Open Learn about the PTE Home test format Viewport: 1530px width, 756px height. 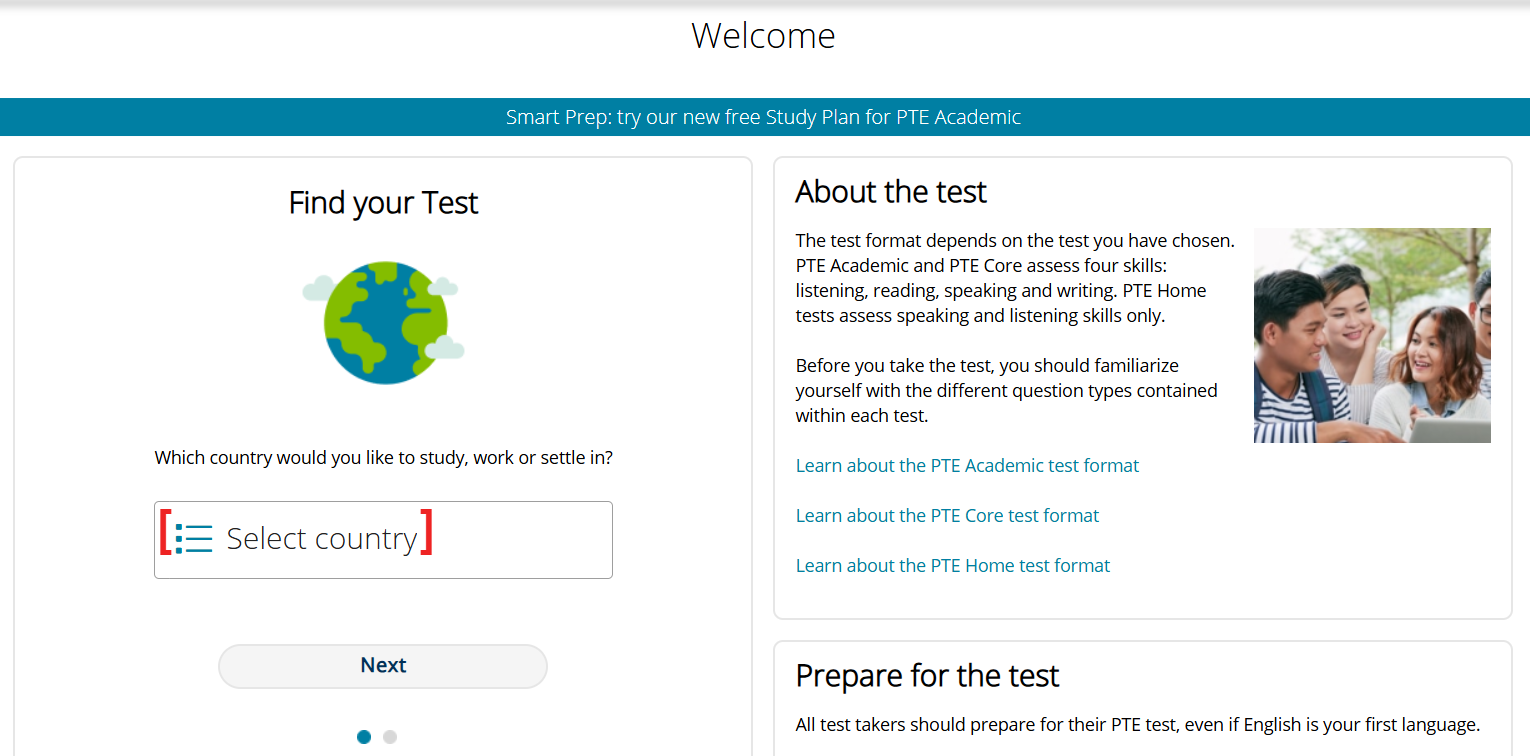[953, 566]
